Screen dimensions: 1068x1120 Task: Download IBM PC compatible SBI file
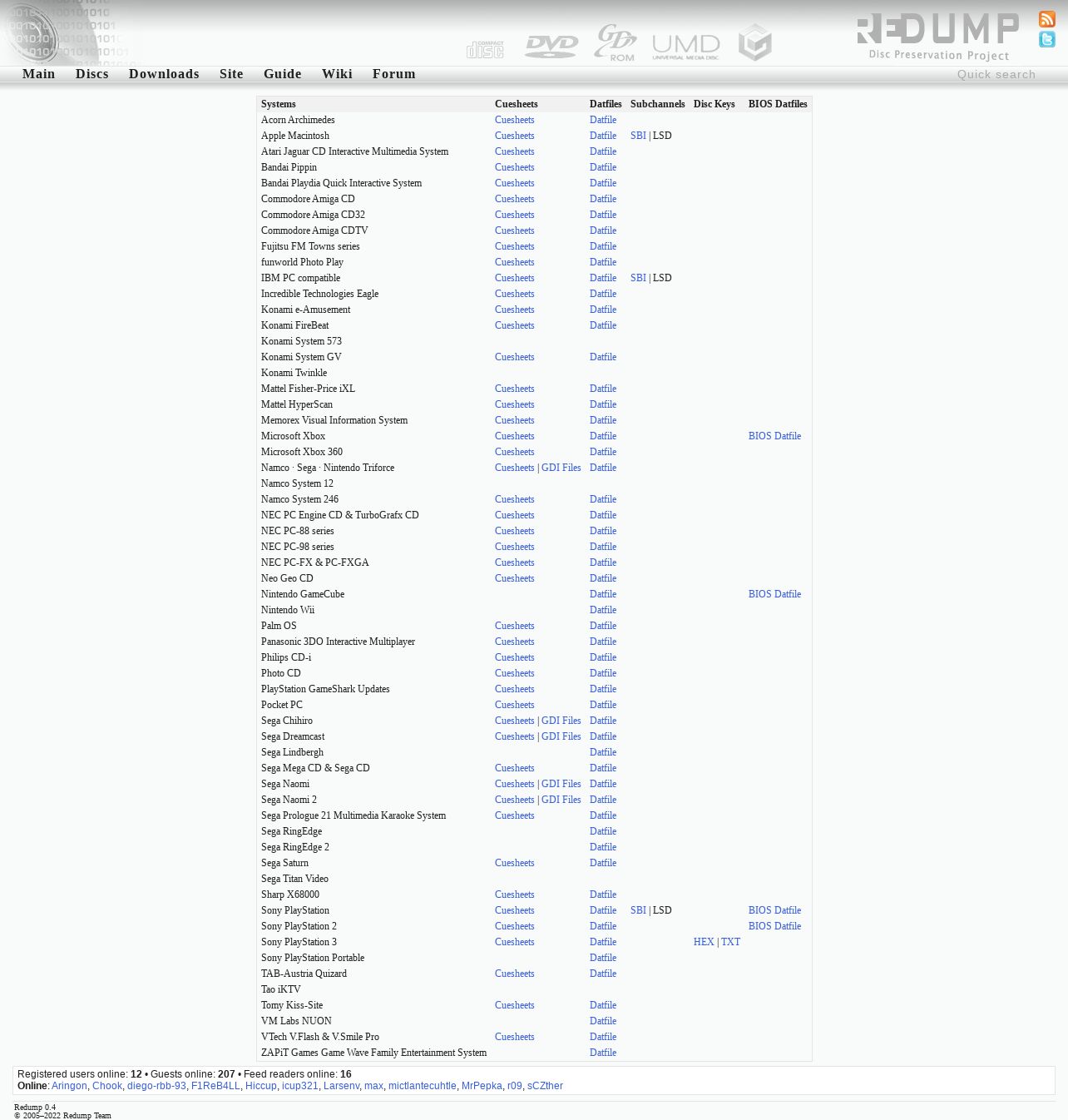[x=638, y=278]
